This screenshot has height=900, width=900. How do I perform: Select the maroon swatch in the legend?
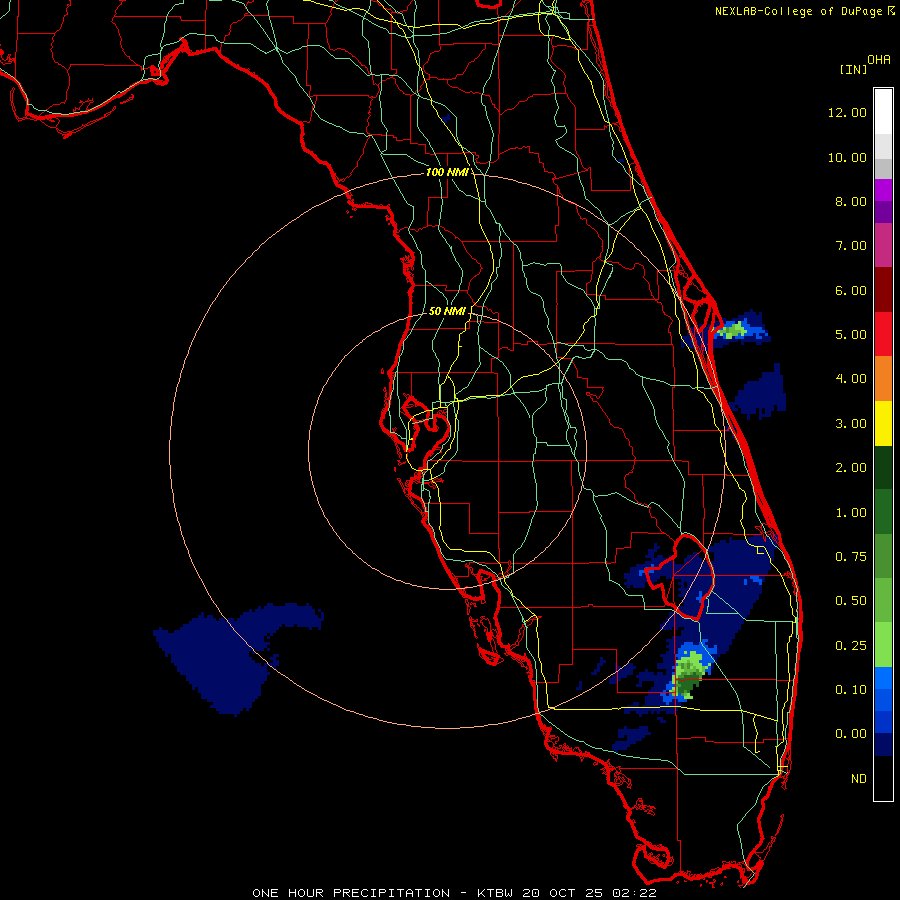coord(883,289)
